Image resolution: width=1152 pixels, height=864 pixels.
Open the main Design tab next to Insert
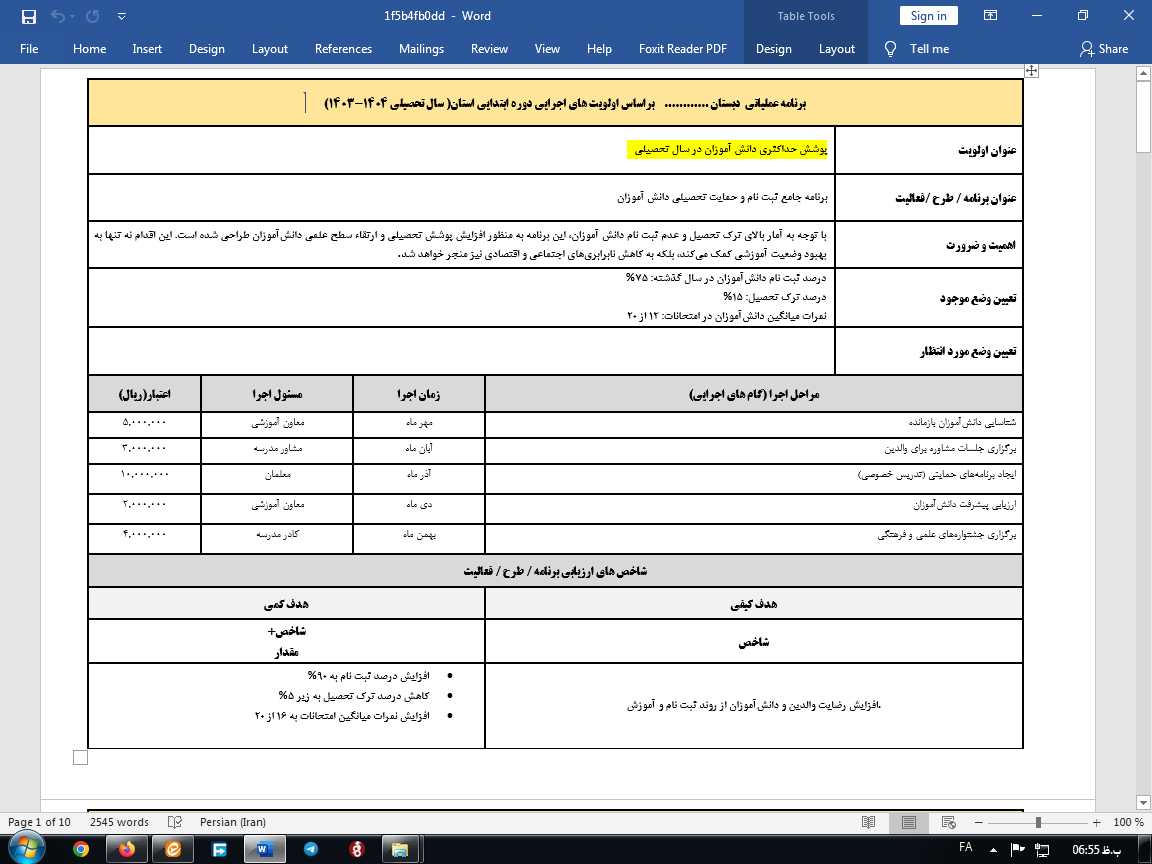(x=206, y=48)
